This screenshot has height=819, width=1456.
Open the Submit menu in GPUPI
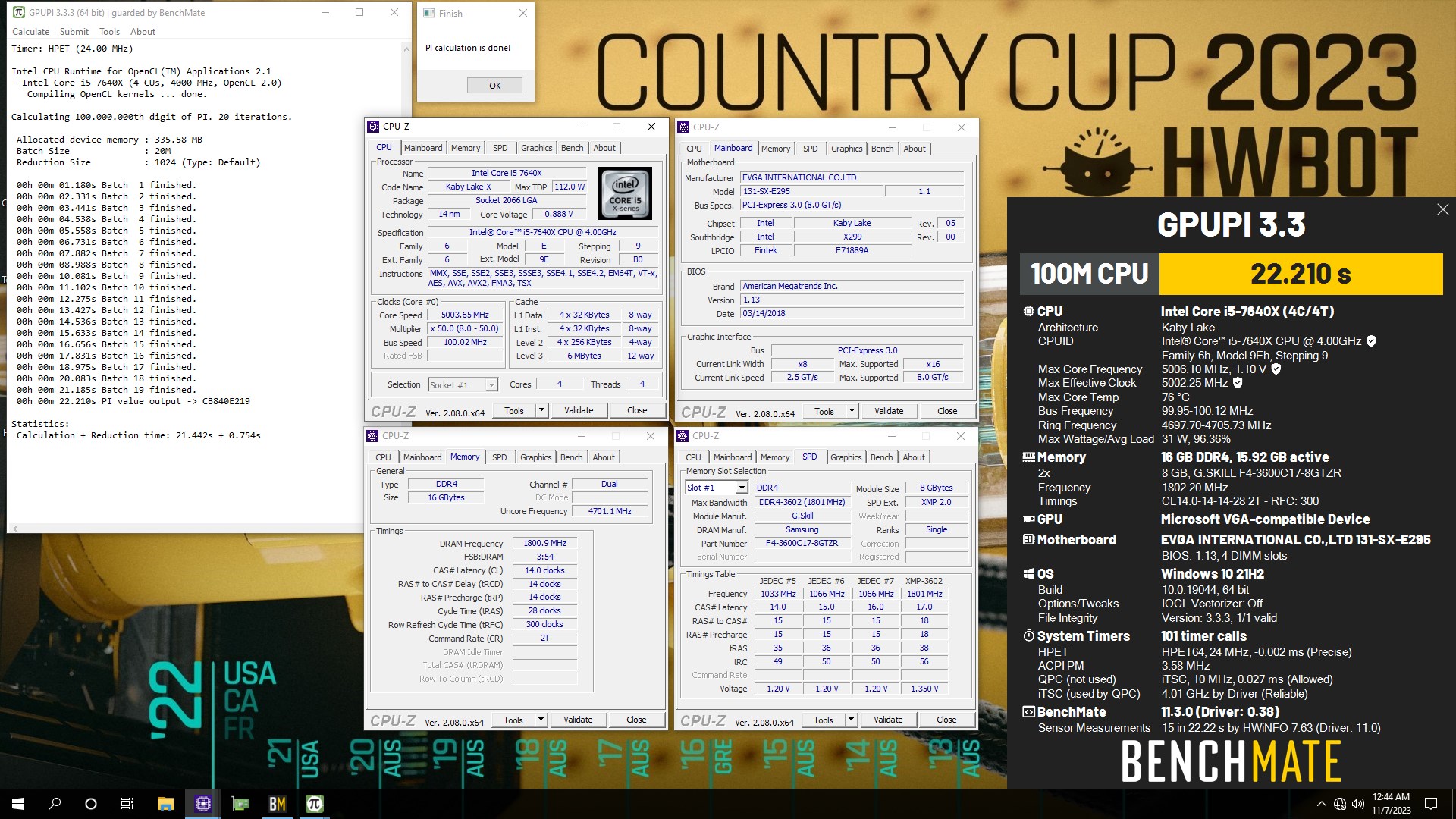74,32
